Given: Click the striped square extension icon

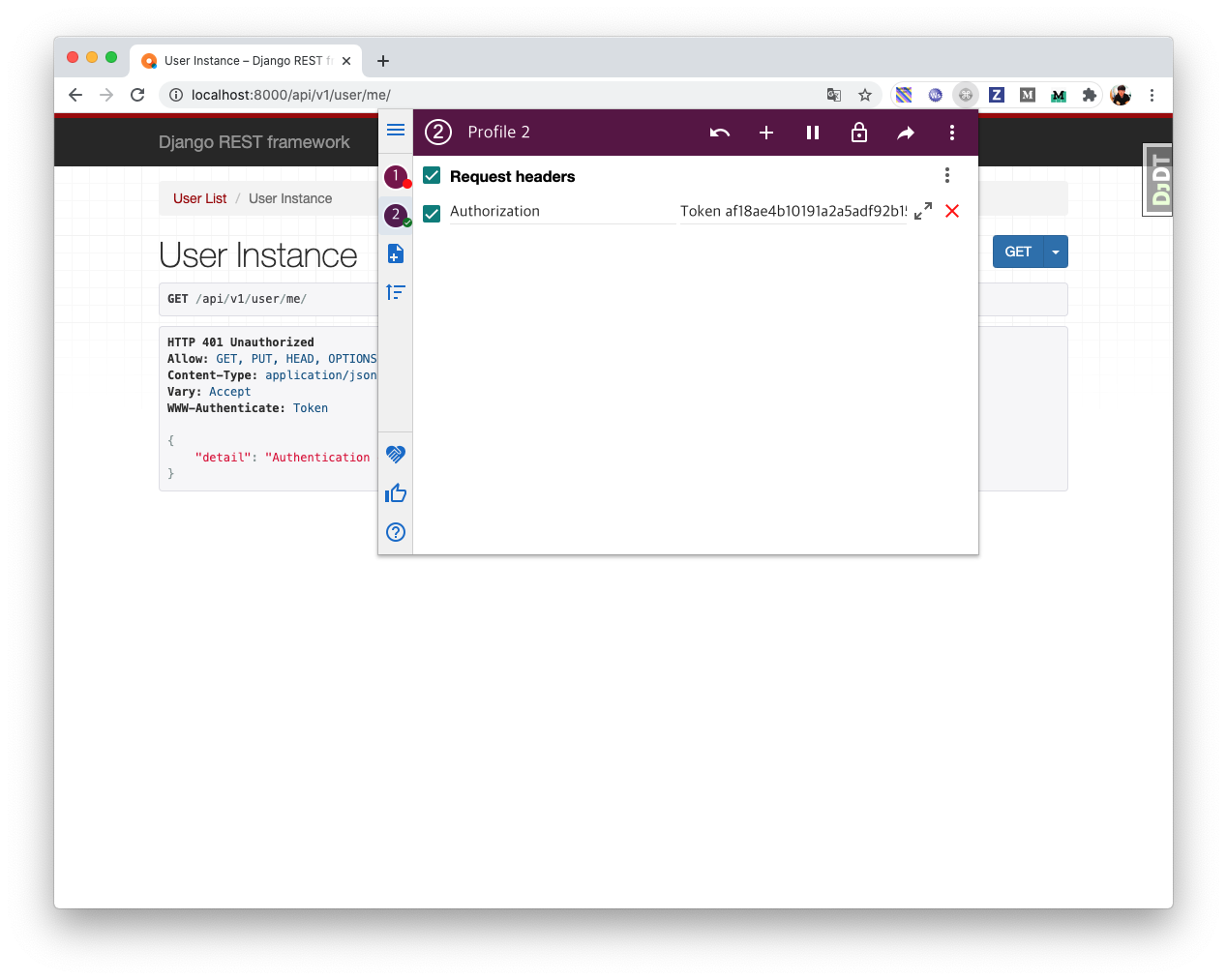Looking at the screenshot, I should pyautogui.click(x=904, y=95).
